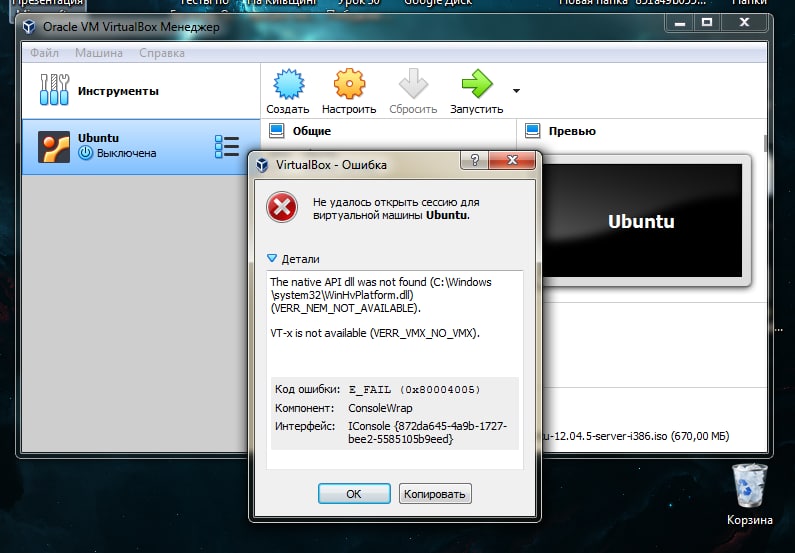
Task: Open the Файл menu
Action: (x=44, y=53)
